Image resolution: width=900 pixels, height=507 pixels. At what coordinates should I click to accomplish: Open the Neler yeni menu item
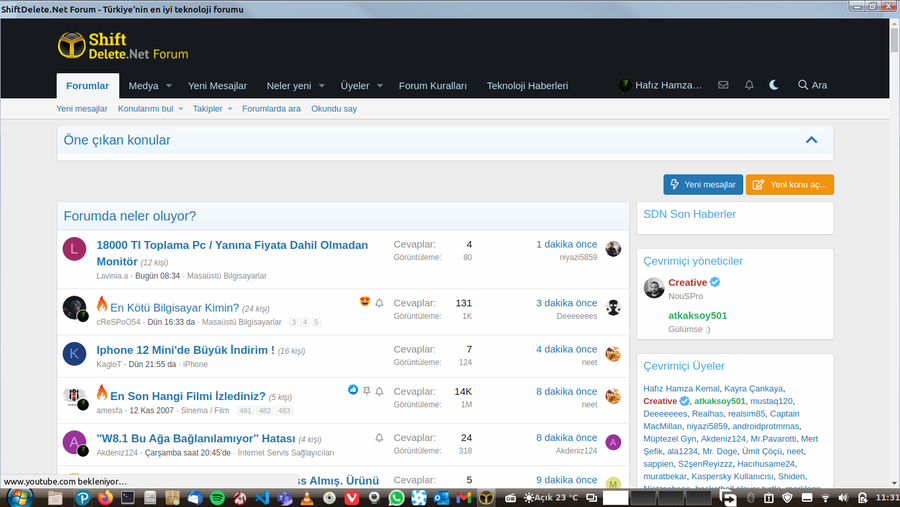(x=289, y=86)
